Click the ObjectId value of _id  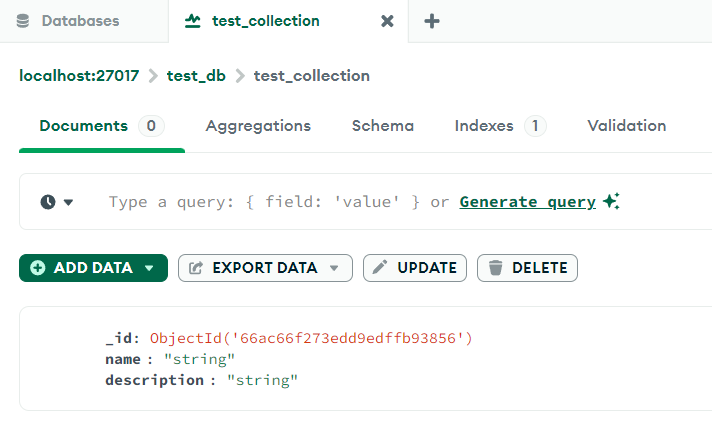tap(311, 338)
